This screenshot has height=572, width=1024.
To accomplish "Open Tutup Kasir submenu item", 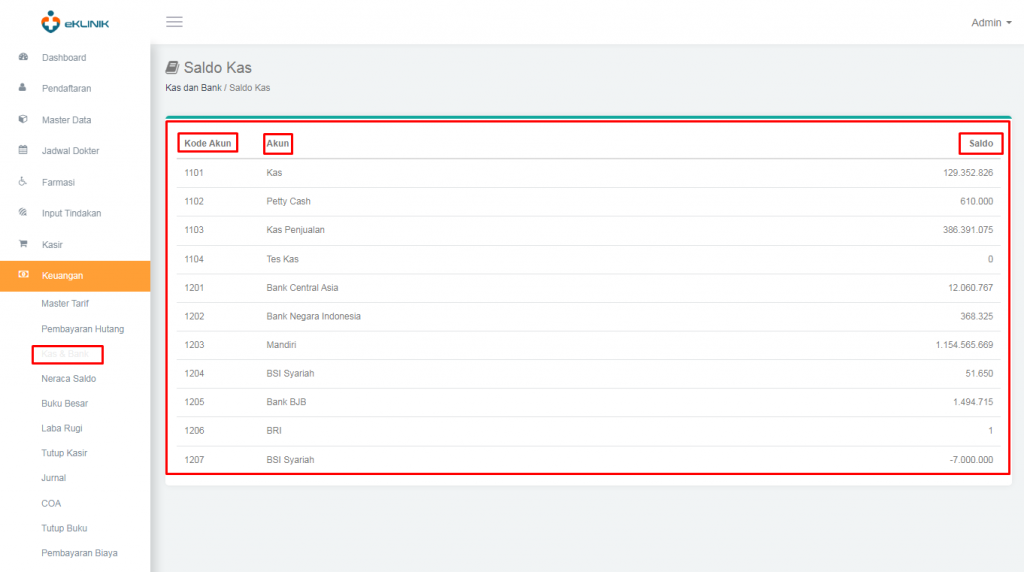I will 64,453.
